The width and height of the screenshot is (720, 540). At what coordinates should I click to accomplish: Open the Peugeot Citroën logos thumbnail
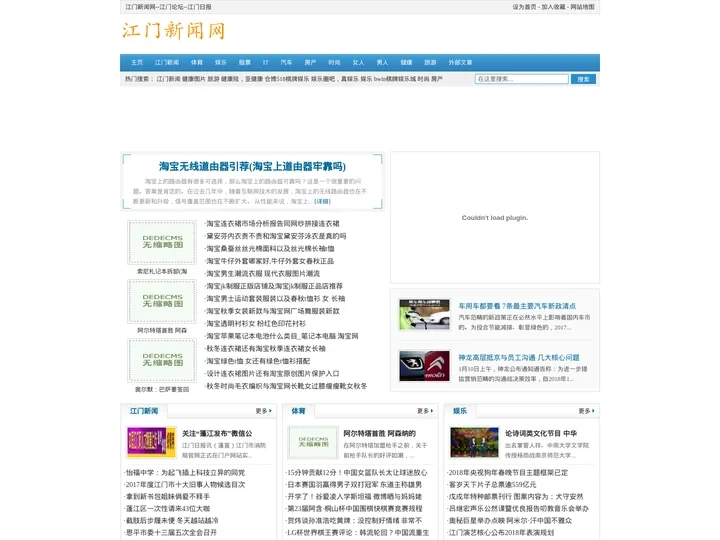(x=424, y=366)
